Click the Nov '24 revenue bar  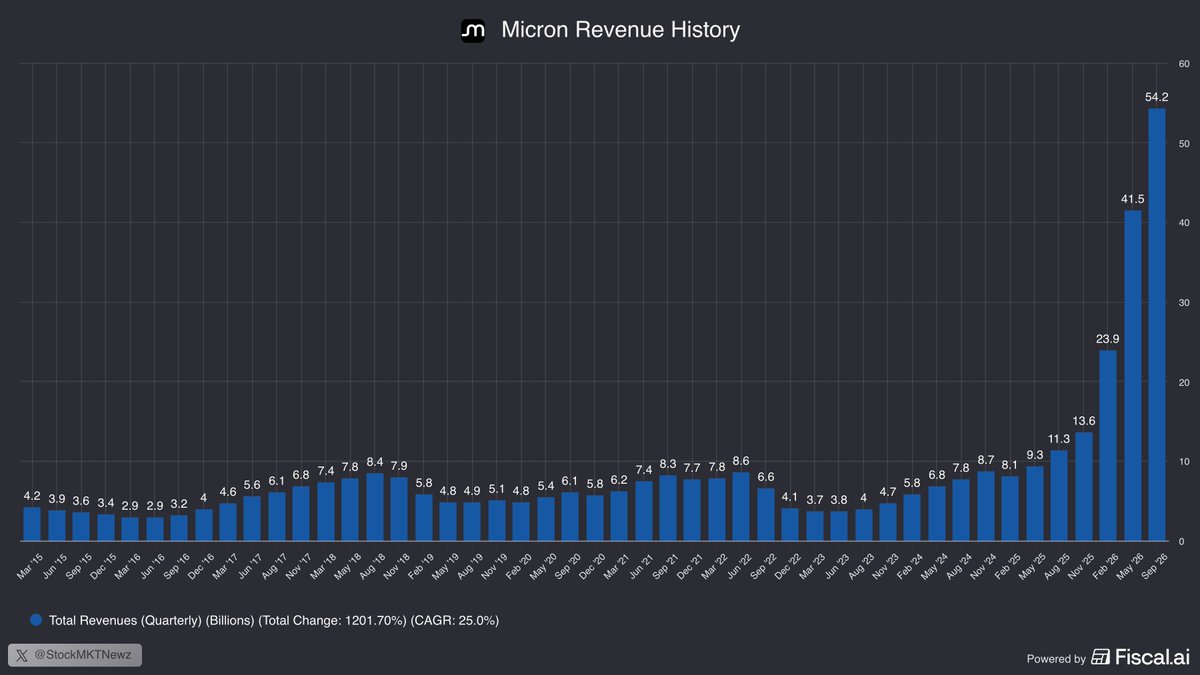tap(986, 506)
